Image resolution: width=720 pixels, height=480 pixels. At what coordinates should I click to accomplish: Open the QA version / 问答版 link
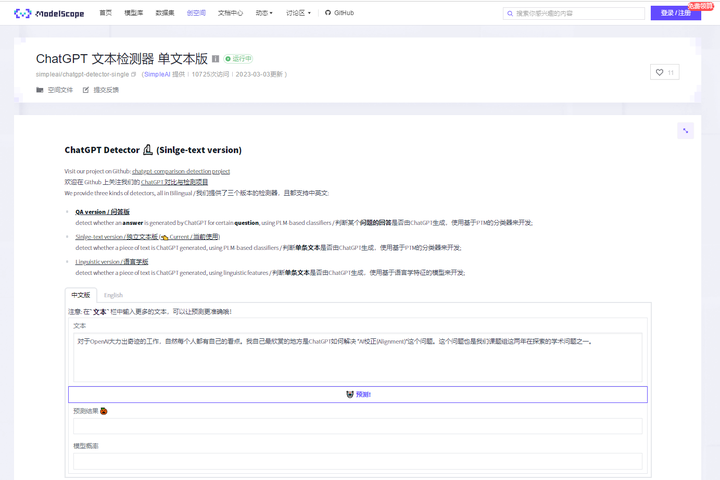102,212
